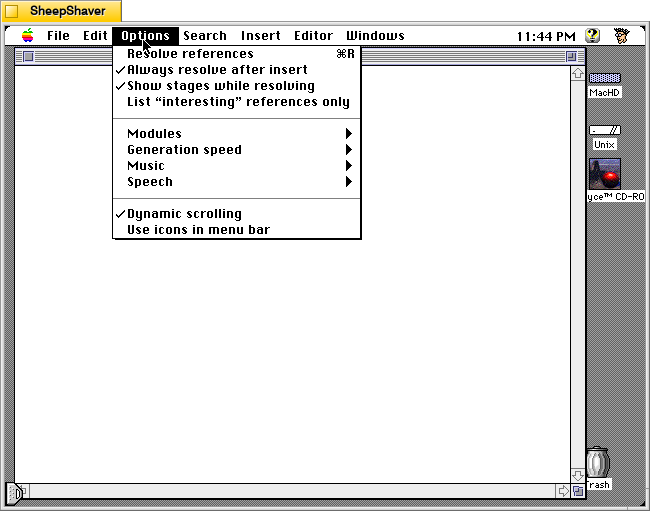650x511 pixels.
Task: Open the application switcher icon in menu bar
Action: coord(621,36)
